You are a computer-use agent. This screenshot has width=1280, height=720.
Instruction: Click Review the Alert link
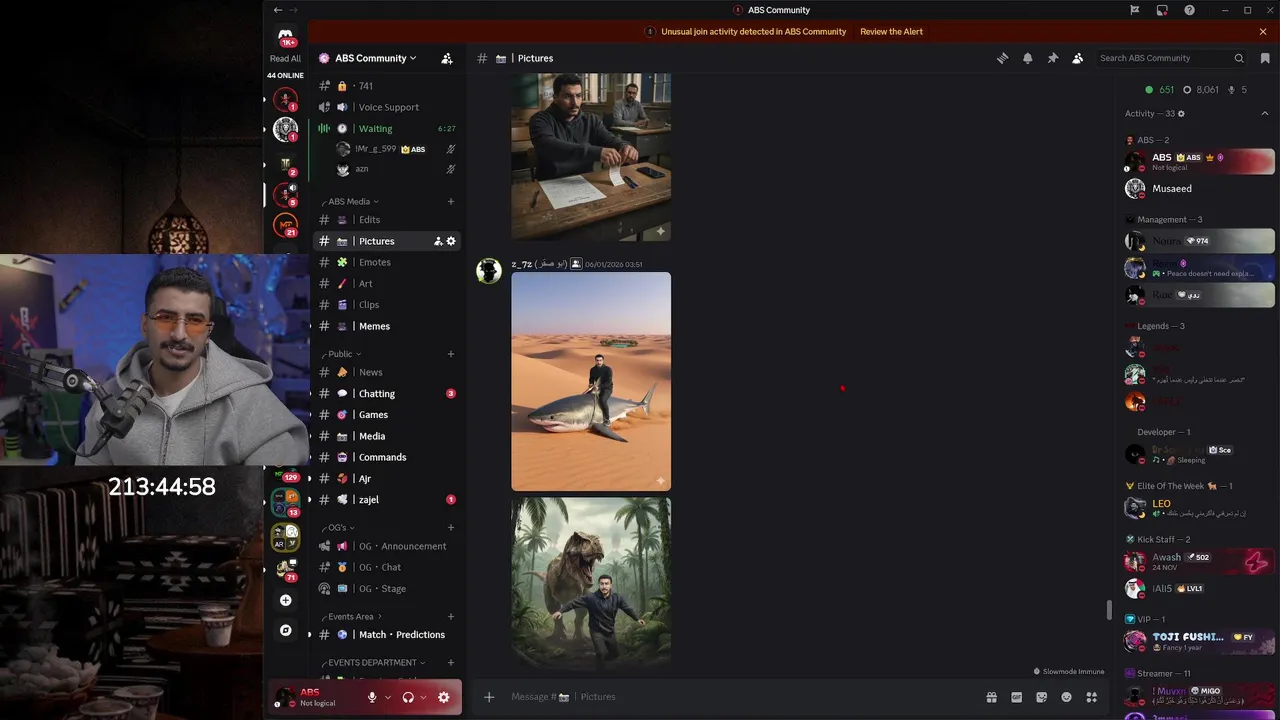tap(891, 32)
